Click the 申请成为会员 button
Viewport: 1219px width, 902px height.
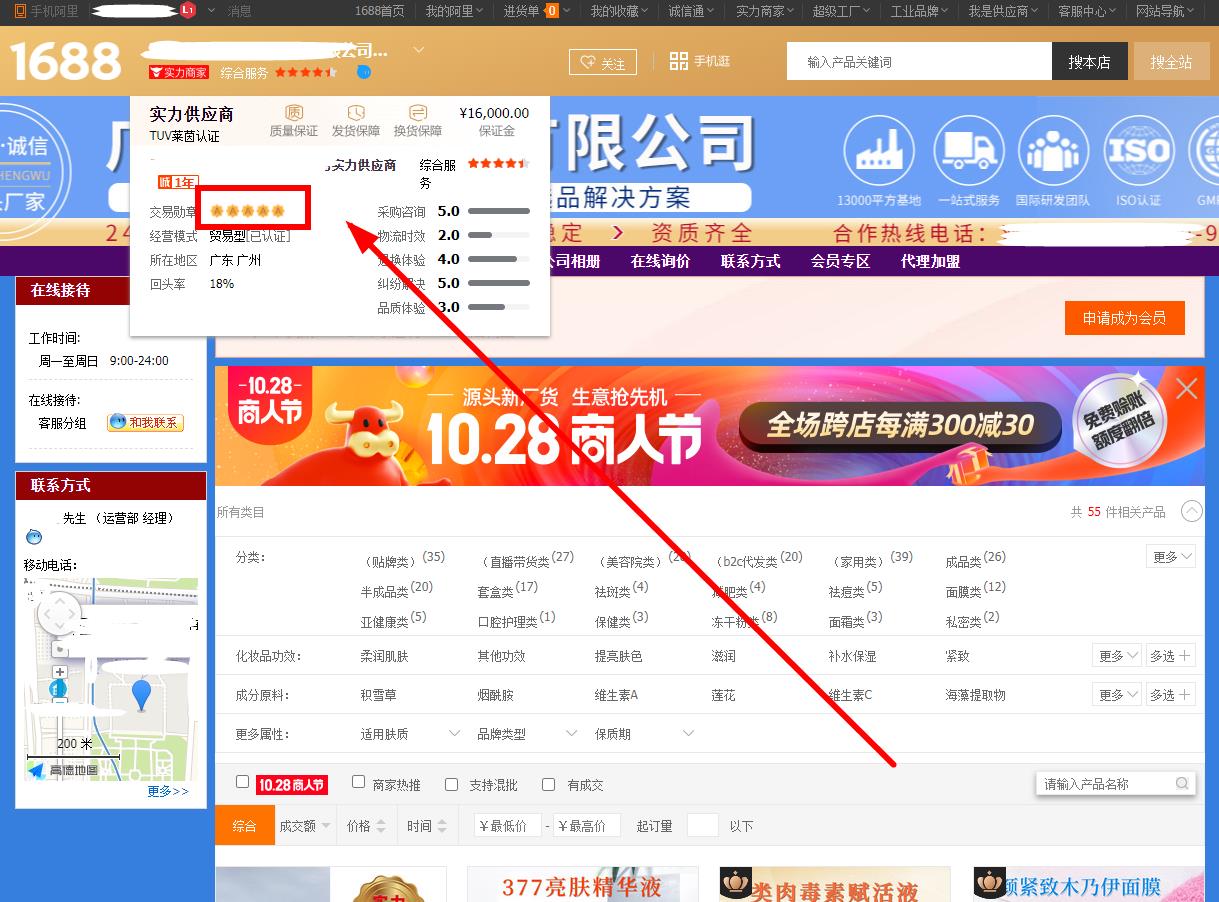[x=1124, y=318]
